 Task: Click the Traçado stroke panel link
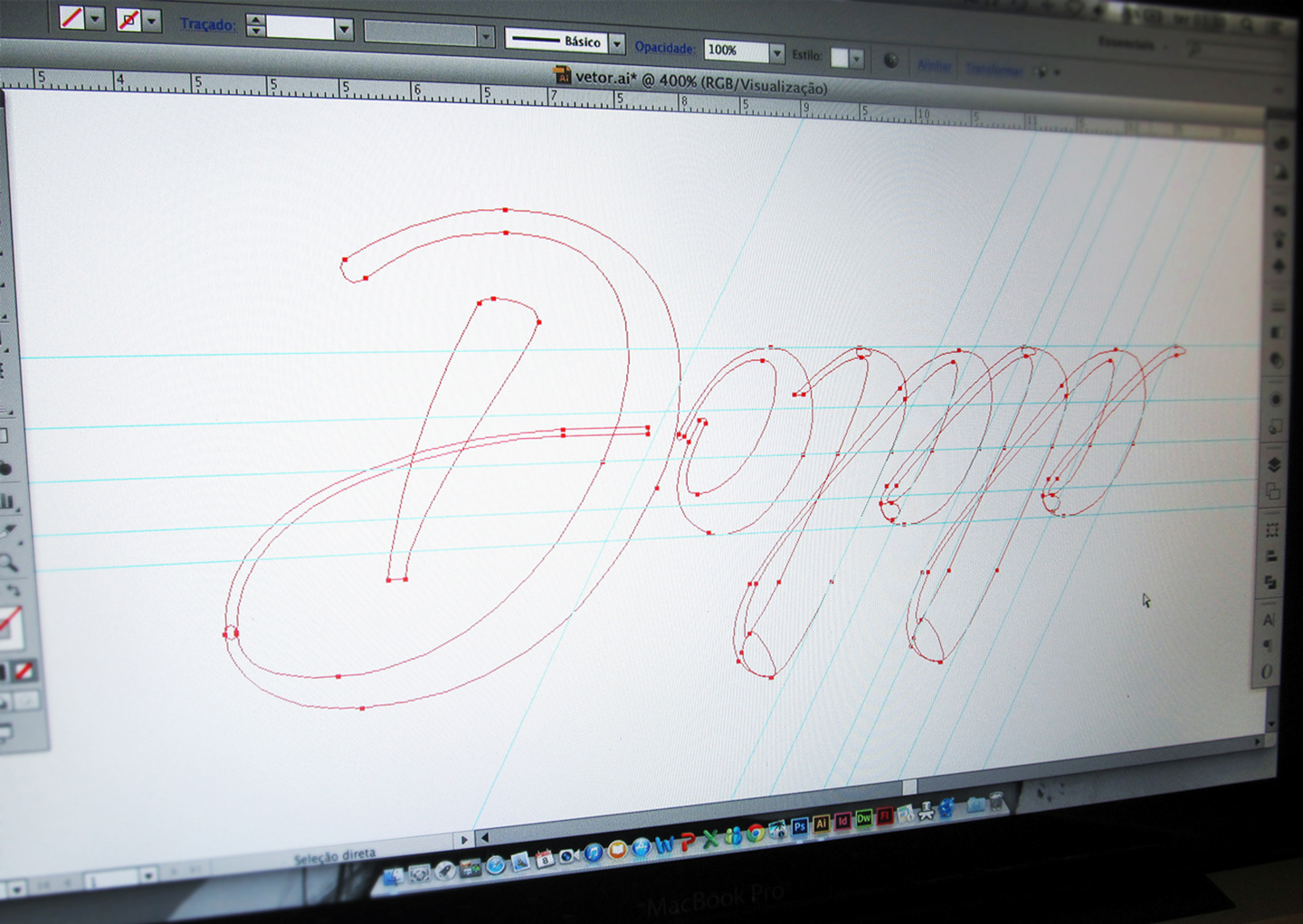point(207,24)
